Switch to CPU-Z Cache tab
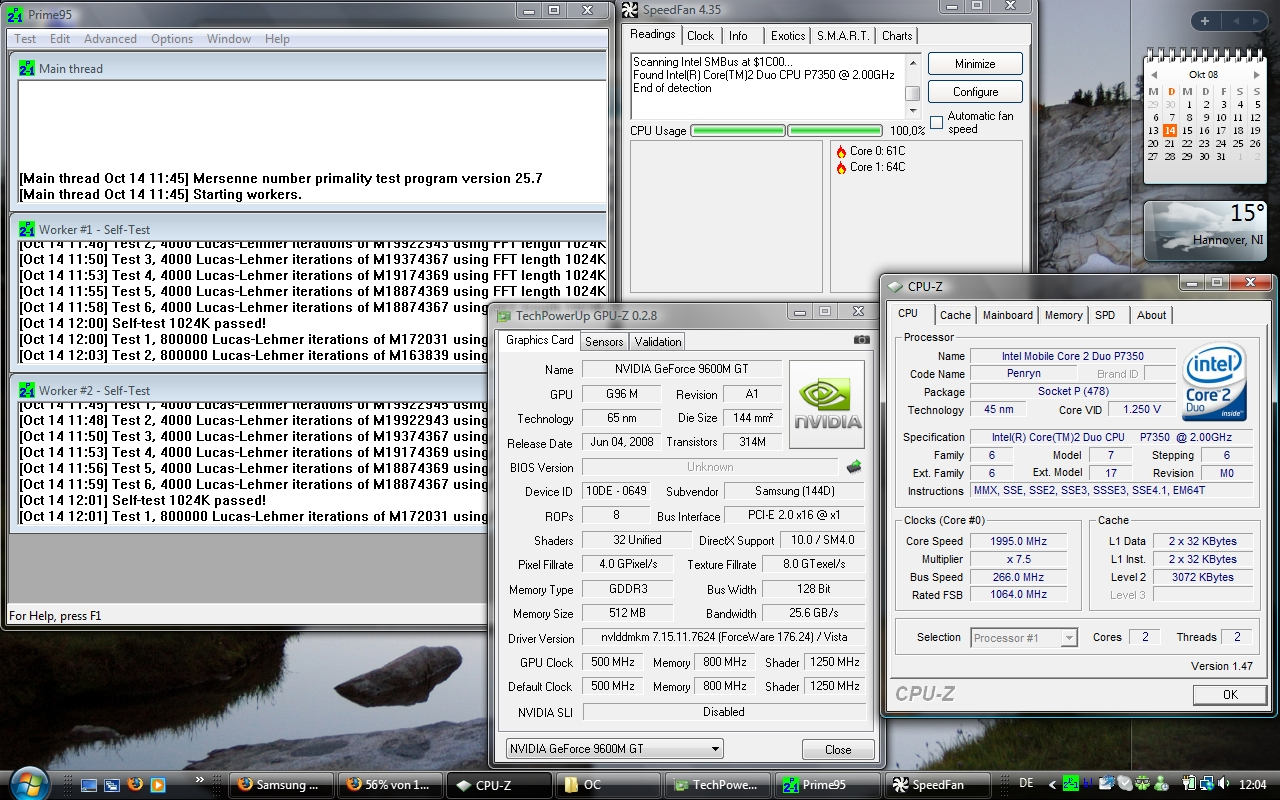The width and height of the screenshot is (1280, 800). click(955, 315)
